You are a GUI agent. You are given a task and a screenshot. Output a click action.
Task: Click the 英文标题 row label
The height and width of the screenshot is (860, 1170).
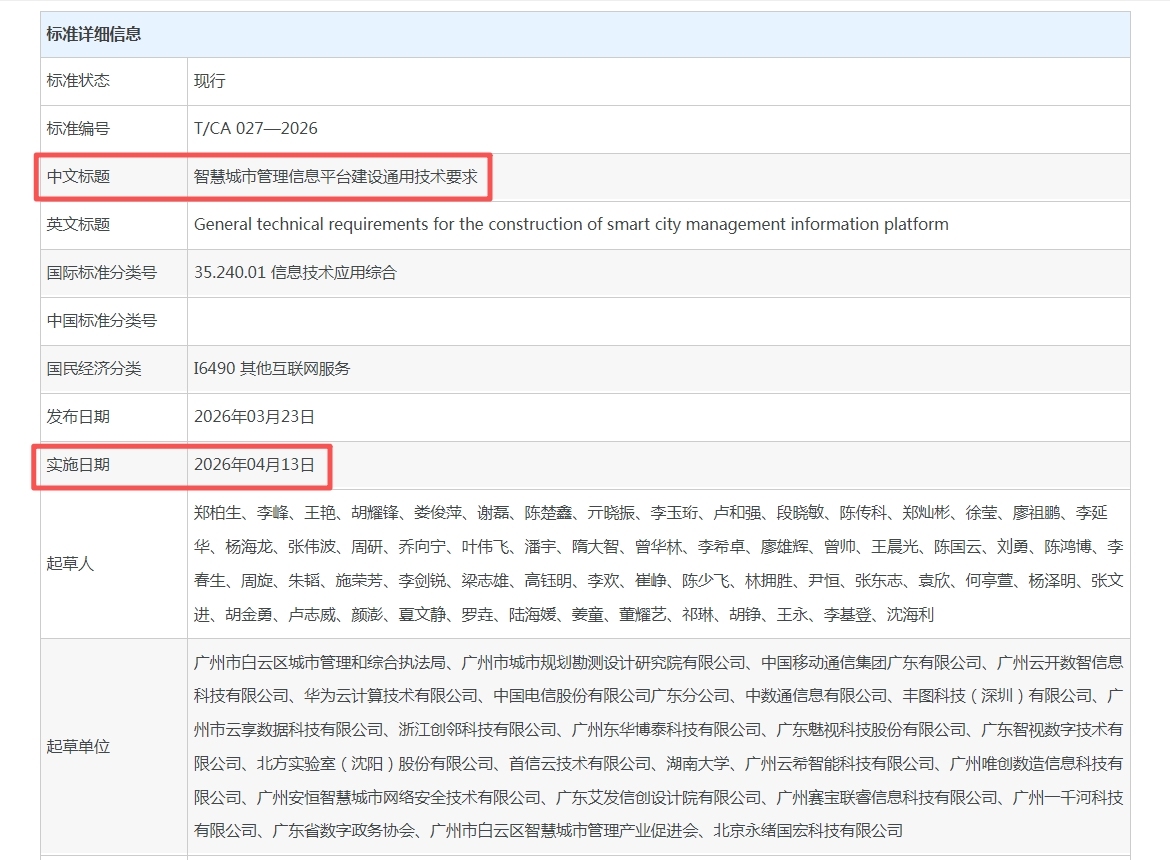(x=78, y=225)
